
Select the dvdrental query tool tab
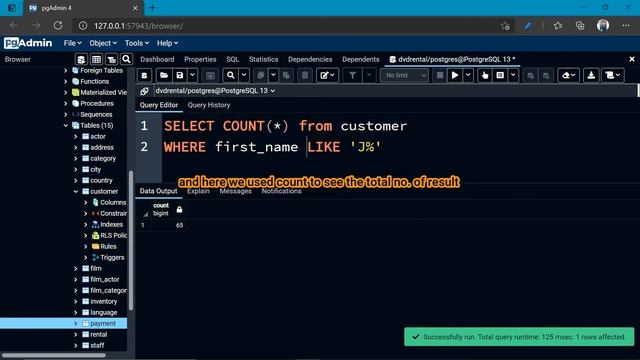click(452, 59)
